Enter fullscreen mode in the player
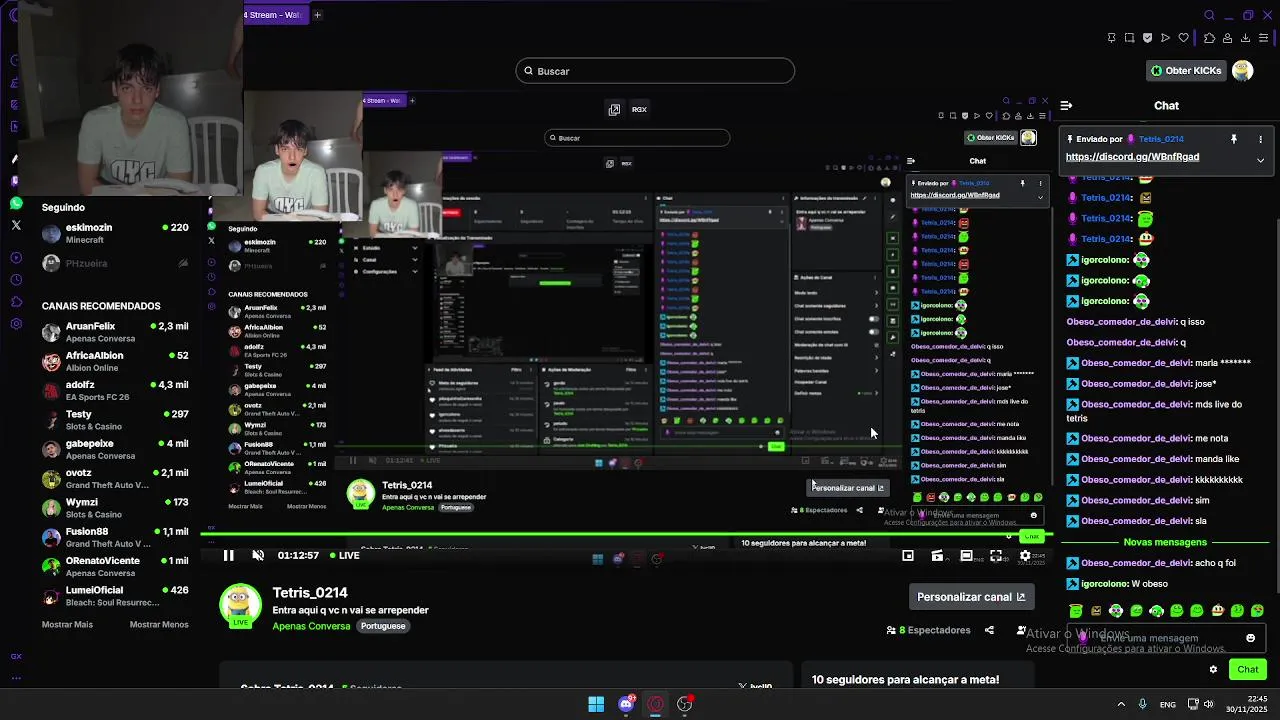This screenshot has width=1280, height=720. [x=996, y=556]
